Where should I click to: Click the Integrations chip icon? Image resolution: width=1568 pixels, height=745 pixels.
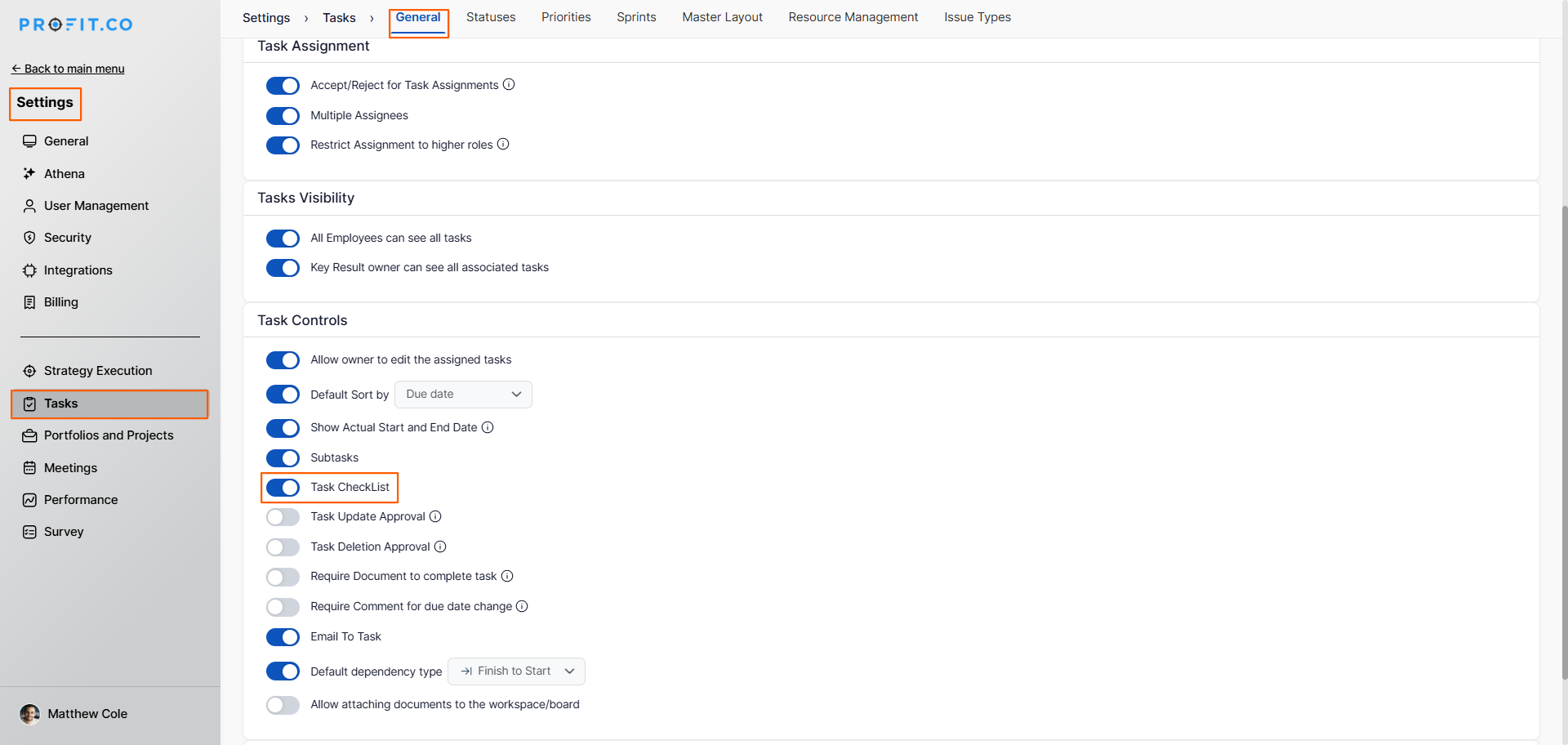29,270
